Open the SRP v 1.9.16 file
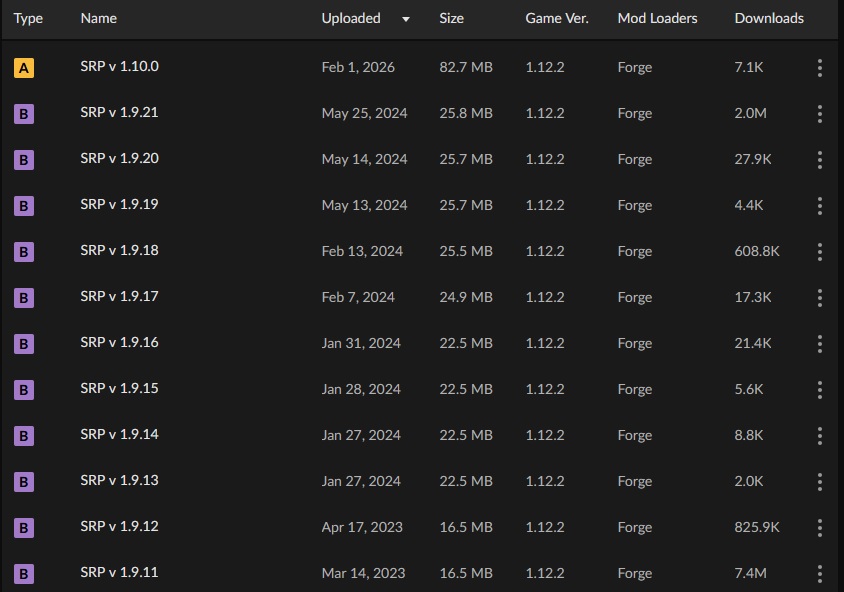Viewport: 844px width, 592px height. point(119,342)
